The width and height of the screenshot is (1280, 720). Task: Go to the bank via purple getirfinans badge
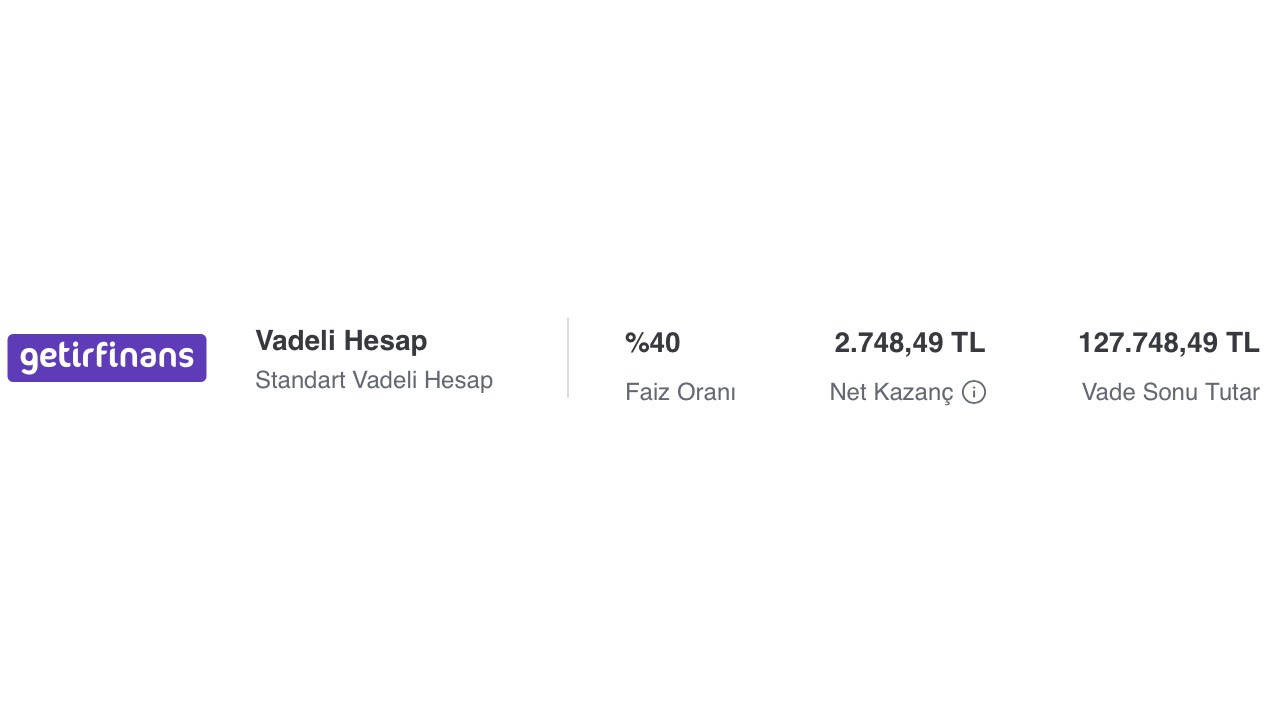pyautogui.click(x=107, y=358)
